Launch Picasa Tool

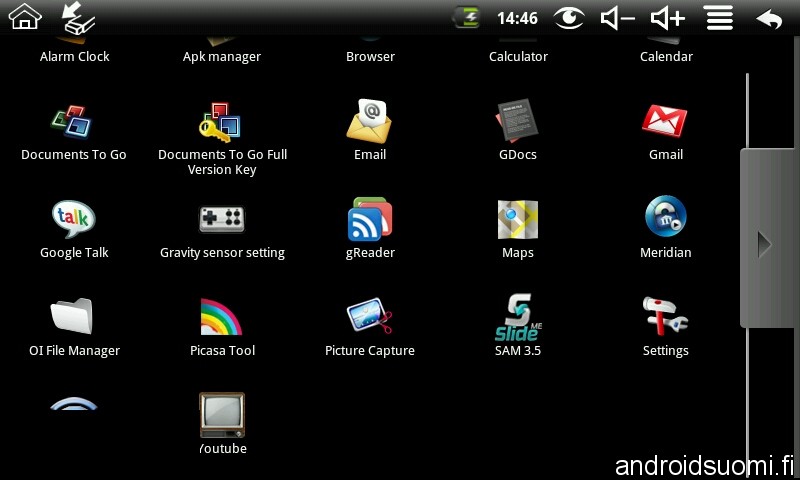220,317
